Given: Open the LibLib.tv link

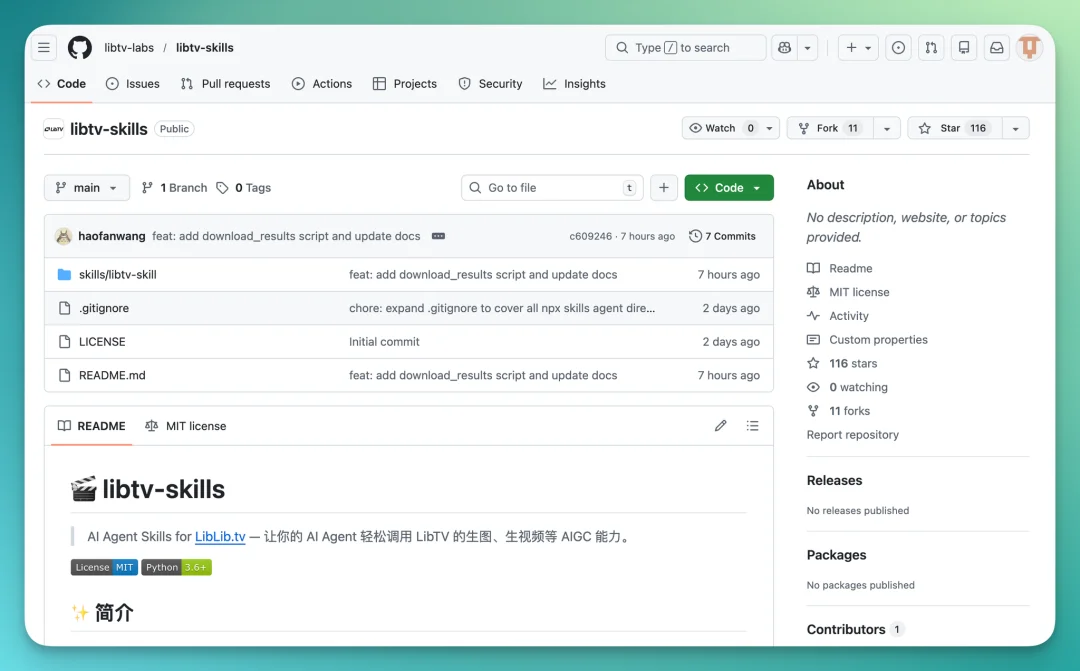Looking at the screenshot, I should [220, 537].
